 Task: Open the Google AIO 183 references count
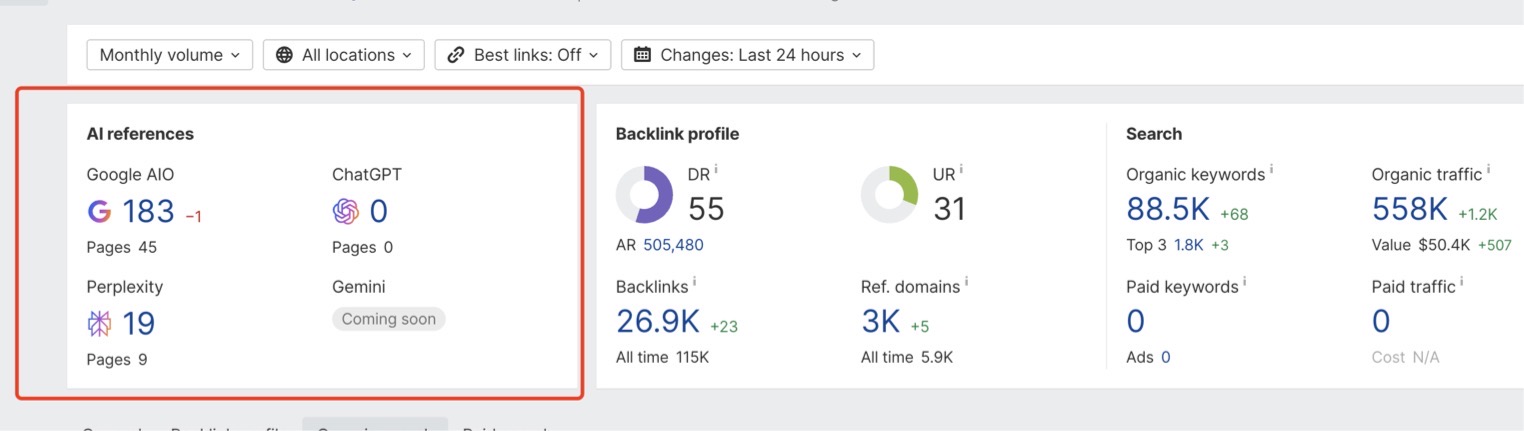148,212
